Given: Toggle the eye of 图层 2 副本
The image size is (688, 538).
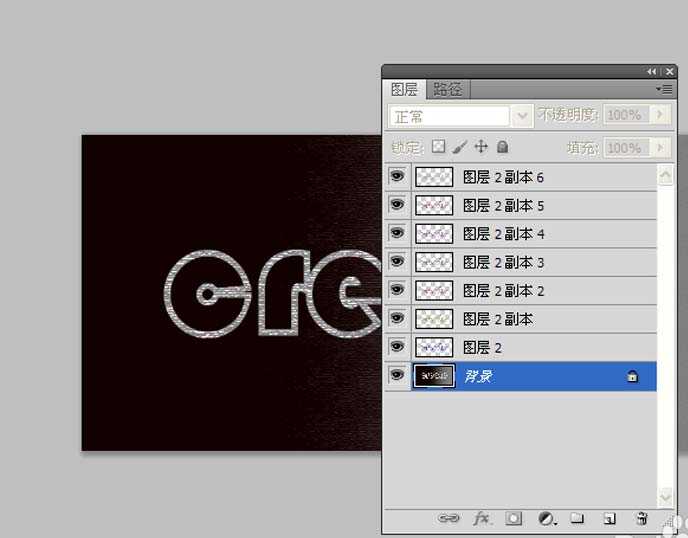Looking at the screenshot, I should 397,318.
